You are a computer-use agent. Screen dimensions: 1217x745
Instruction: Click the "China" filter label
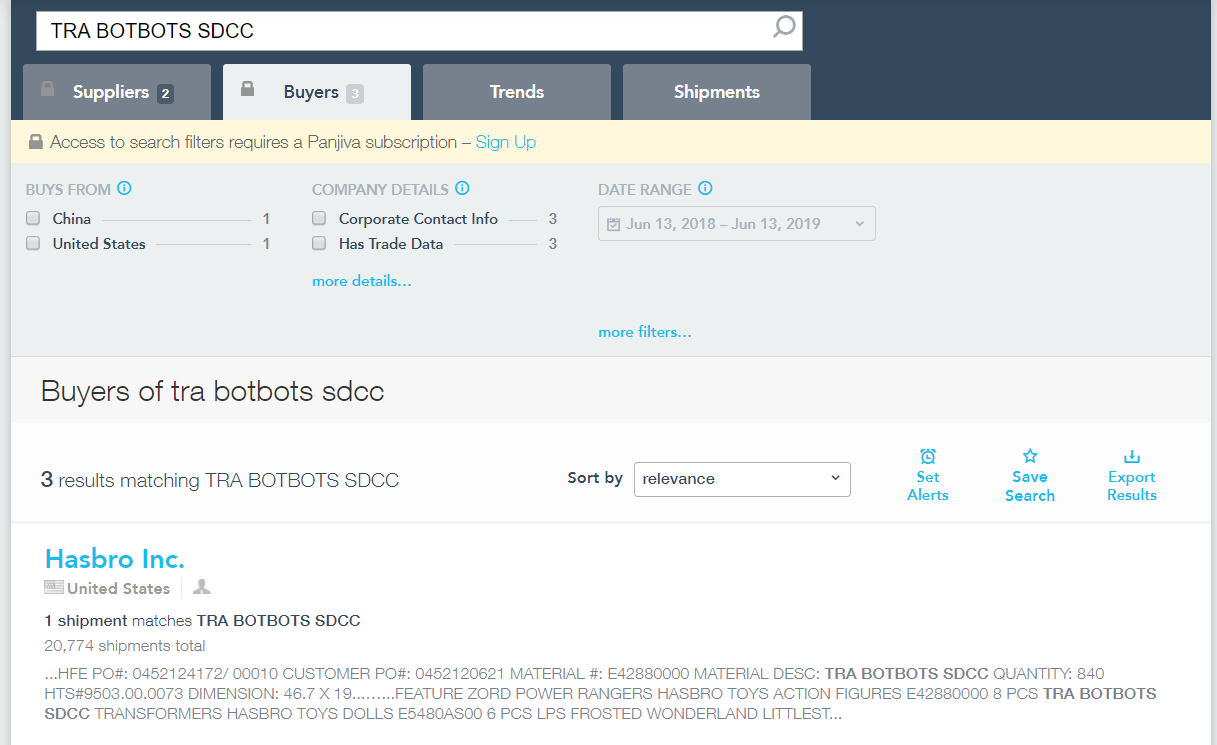[72, 219]
